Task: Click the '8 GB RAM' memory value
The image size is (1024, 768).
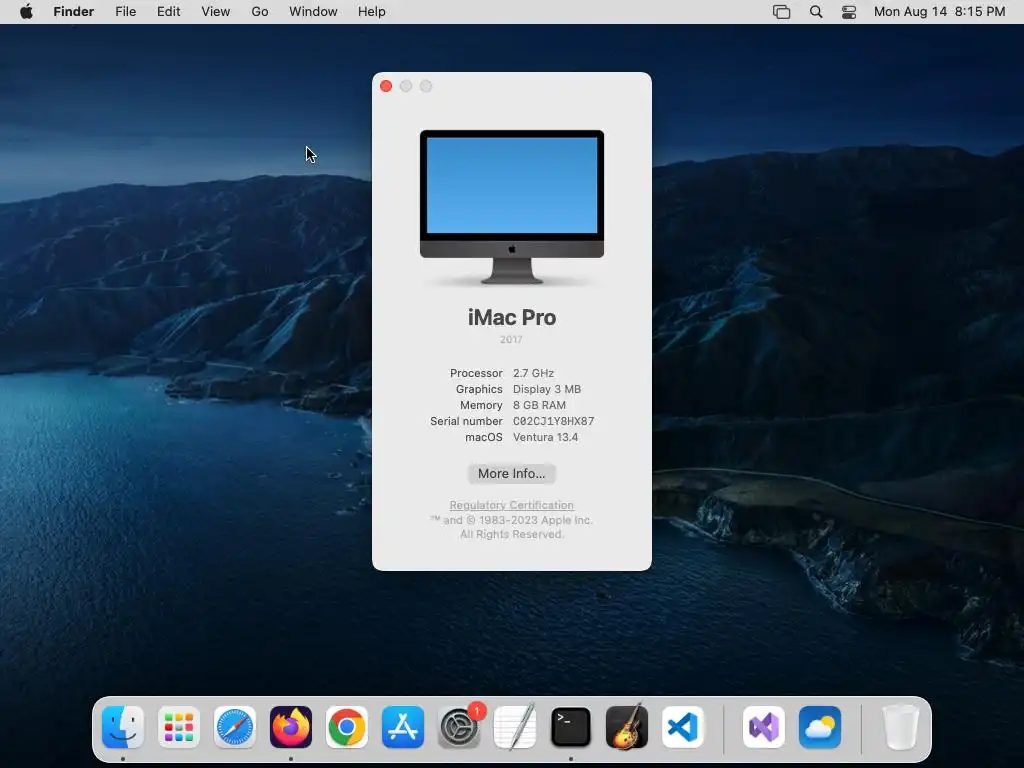Action: tap(539, 405)
